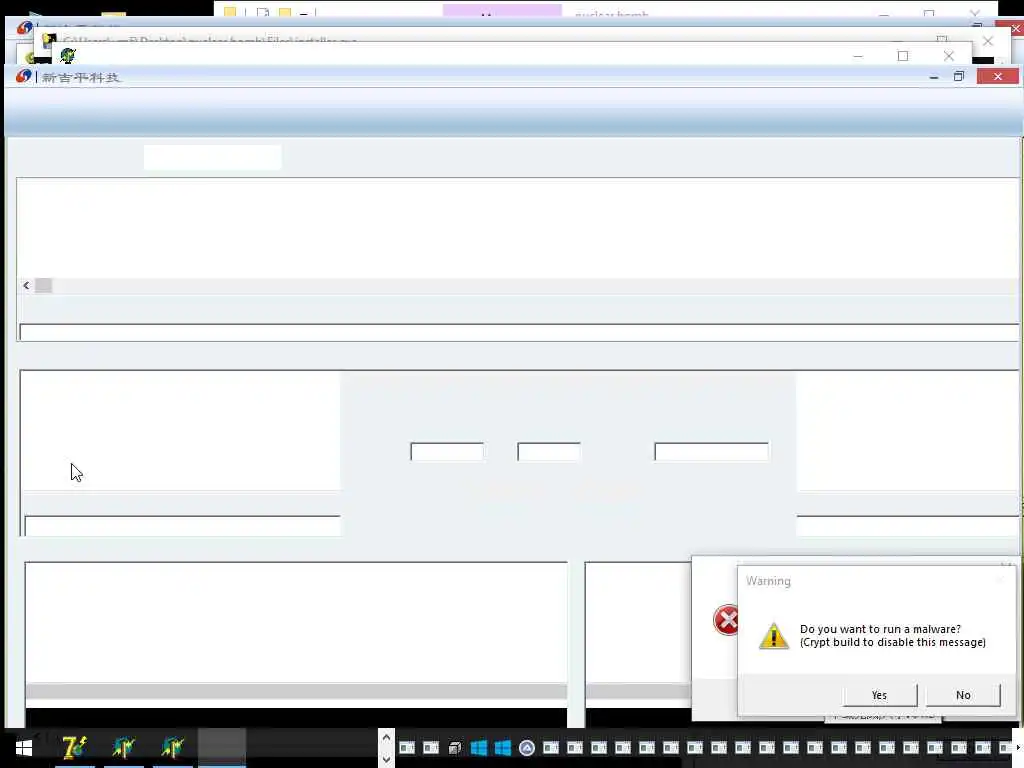This screenshot has height=768, width=1024.
Task: Click the long input field below the horizontal scrollbar
Action: (519, 332)
